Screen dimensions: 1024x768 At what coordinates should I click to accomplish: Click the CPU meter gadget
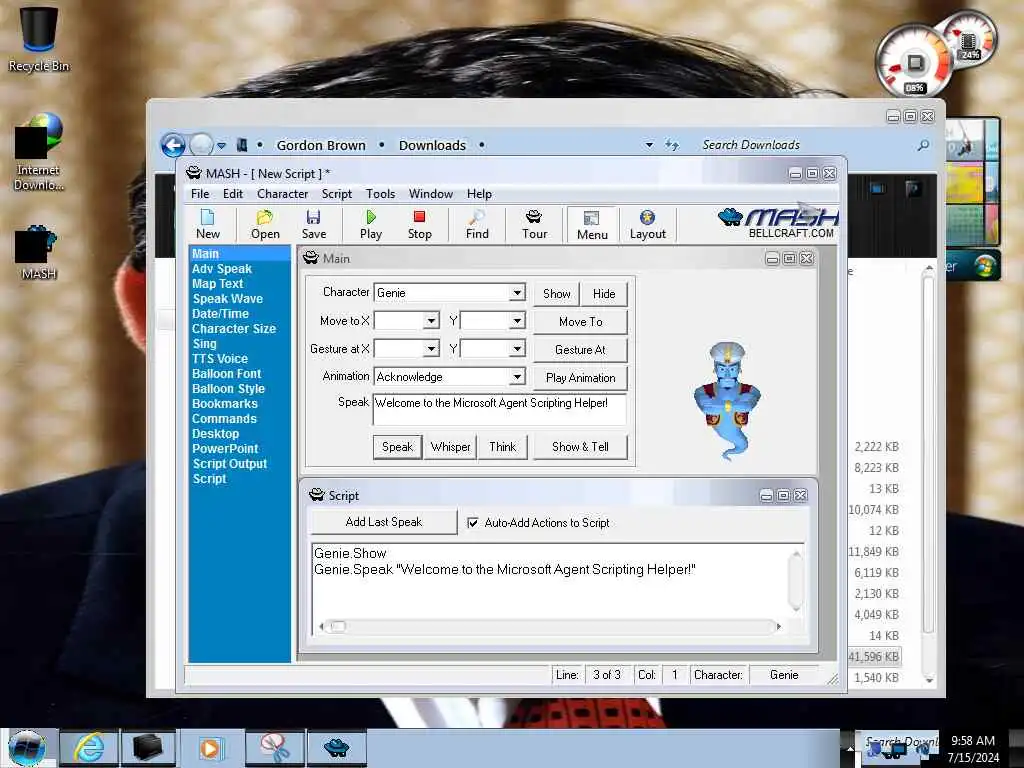(913, 63)
